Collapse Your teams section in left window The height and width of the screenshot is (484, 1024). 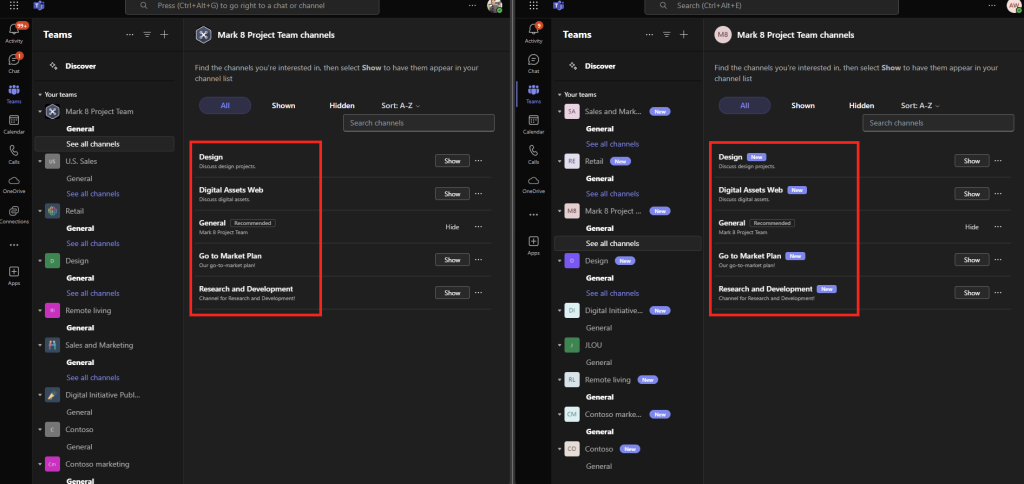pyautogui.click(x=40, y=95)
